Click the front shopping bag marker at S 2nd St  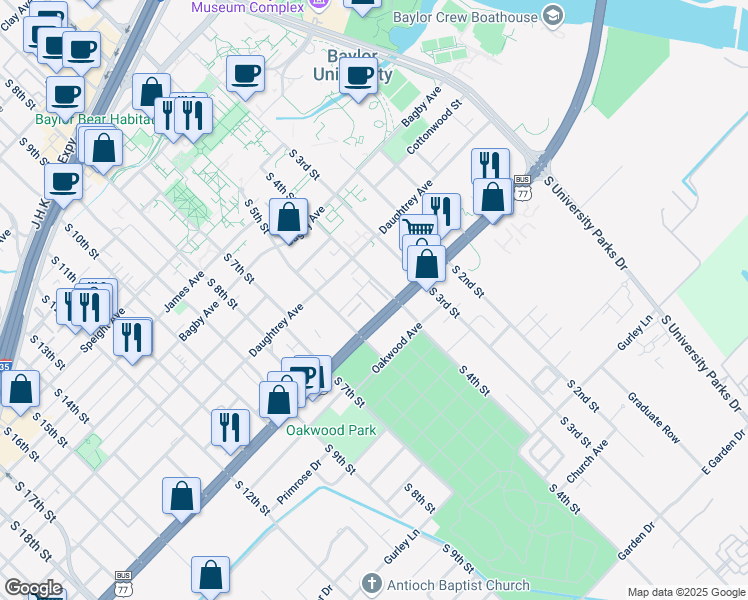426,264
